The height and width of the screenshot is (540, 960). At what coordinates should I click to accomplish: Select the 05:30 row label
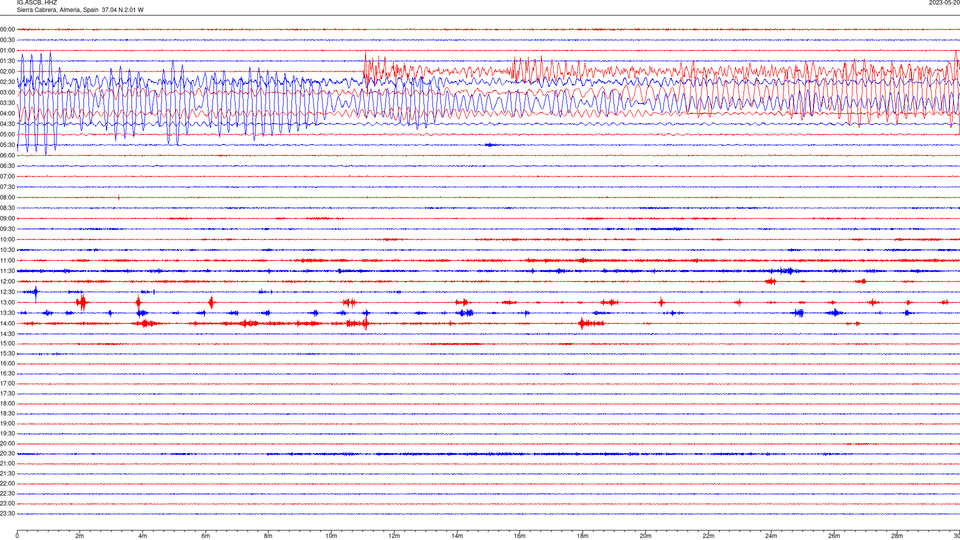[7, 145]
